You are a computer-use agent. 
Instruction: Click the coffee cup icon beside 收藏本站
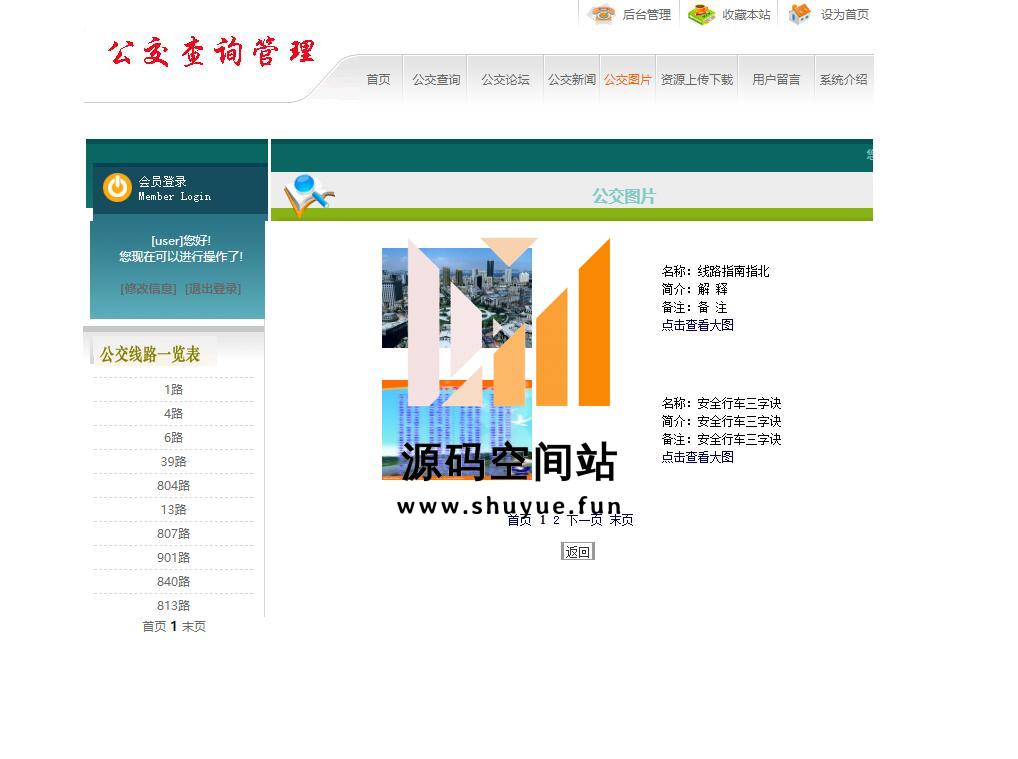(701, 14)
